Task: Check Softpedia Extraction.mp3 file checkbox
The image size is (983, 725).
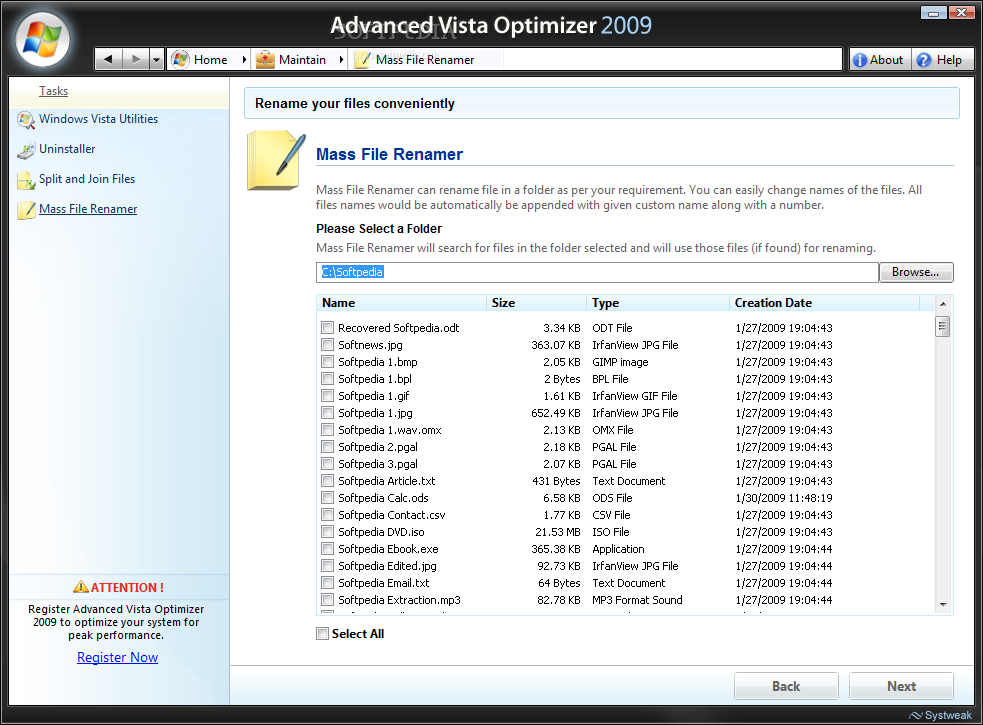Action: [x=327, y=600]
